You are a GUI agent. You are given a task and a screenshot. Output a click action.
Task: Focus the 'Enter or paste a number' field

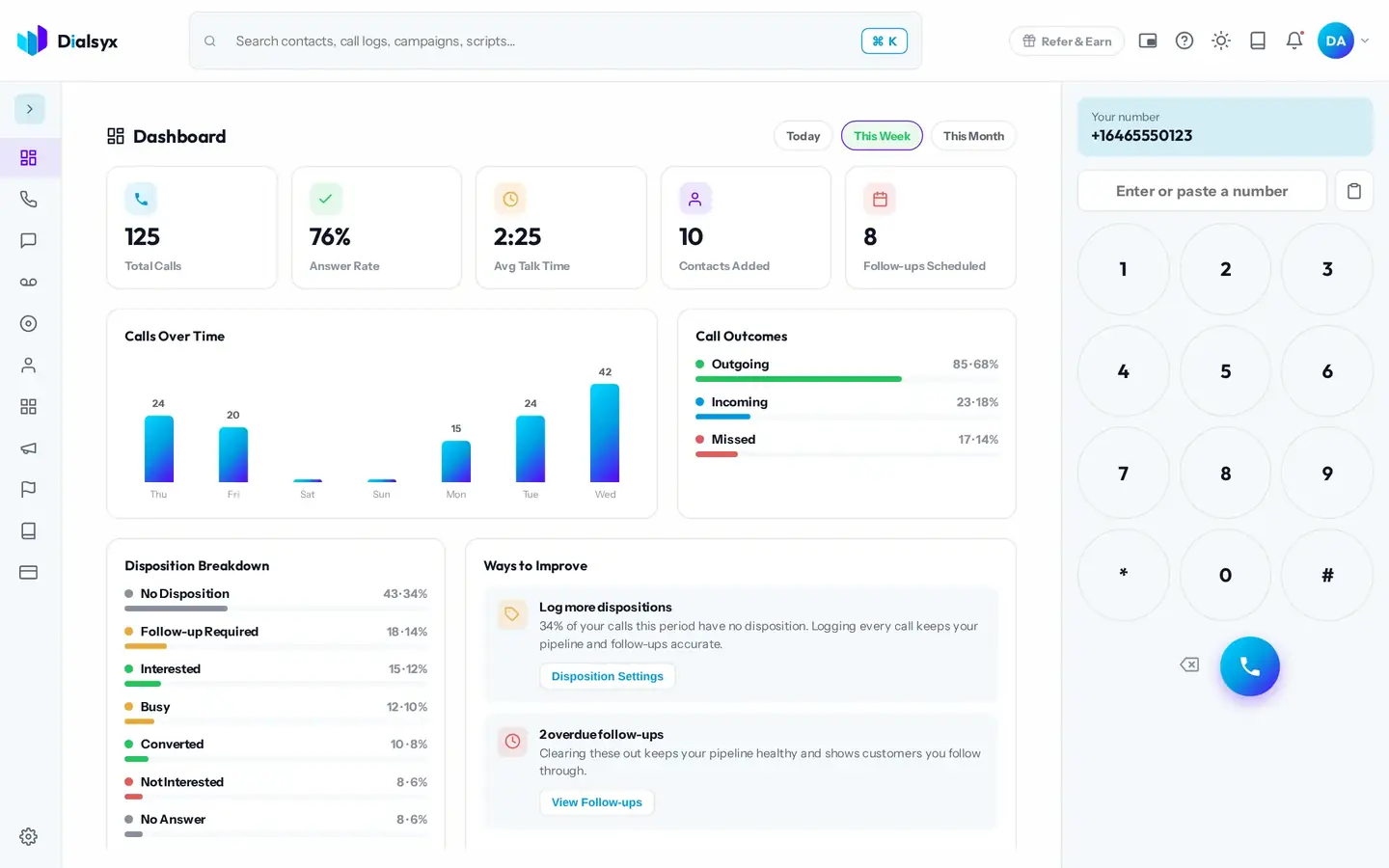pos(1202,191)
